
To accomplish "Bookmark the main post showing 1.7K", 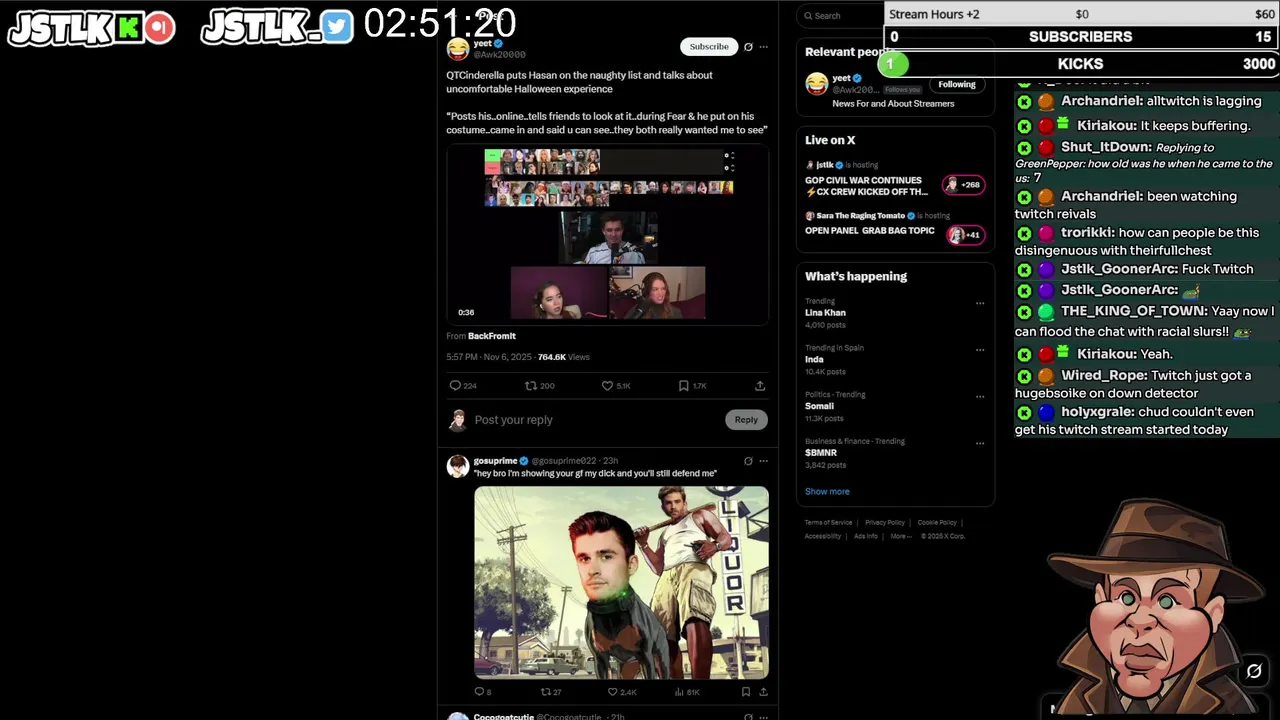I will coord(684,386).
